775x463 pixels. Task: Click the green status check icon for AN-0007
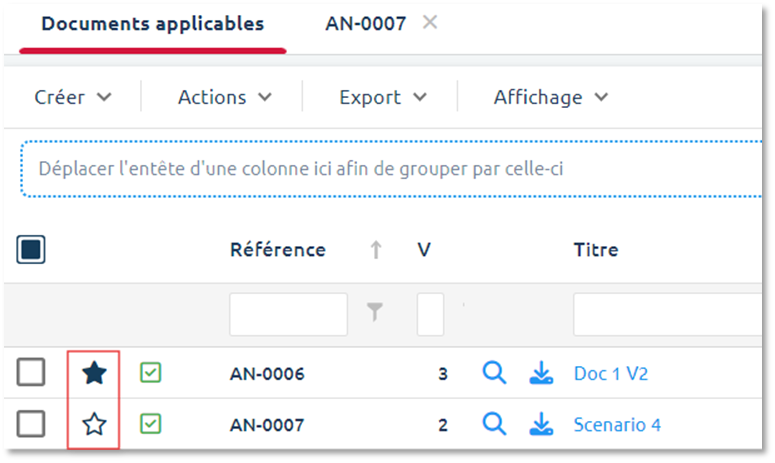click(x=150, y=425)
